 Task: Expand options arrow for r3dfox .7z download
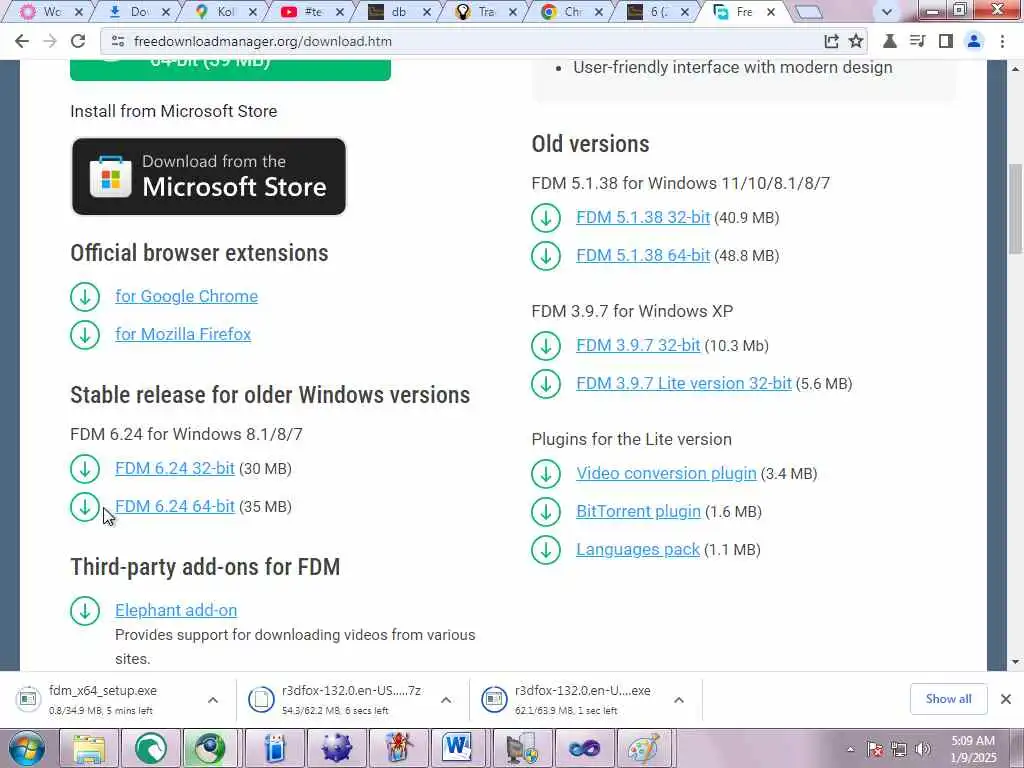click(446, 700)
